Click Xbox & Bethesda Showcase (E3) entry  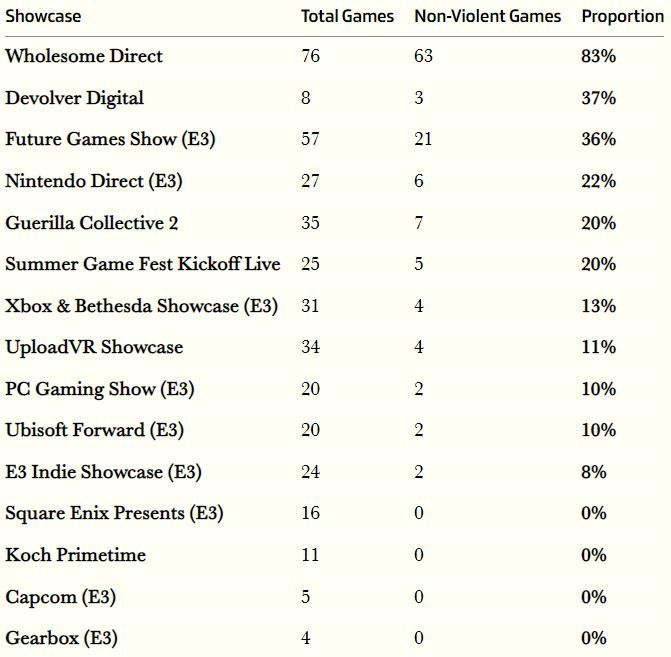(x=142, y=306)
